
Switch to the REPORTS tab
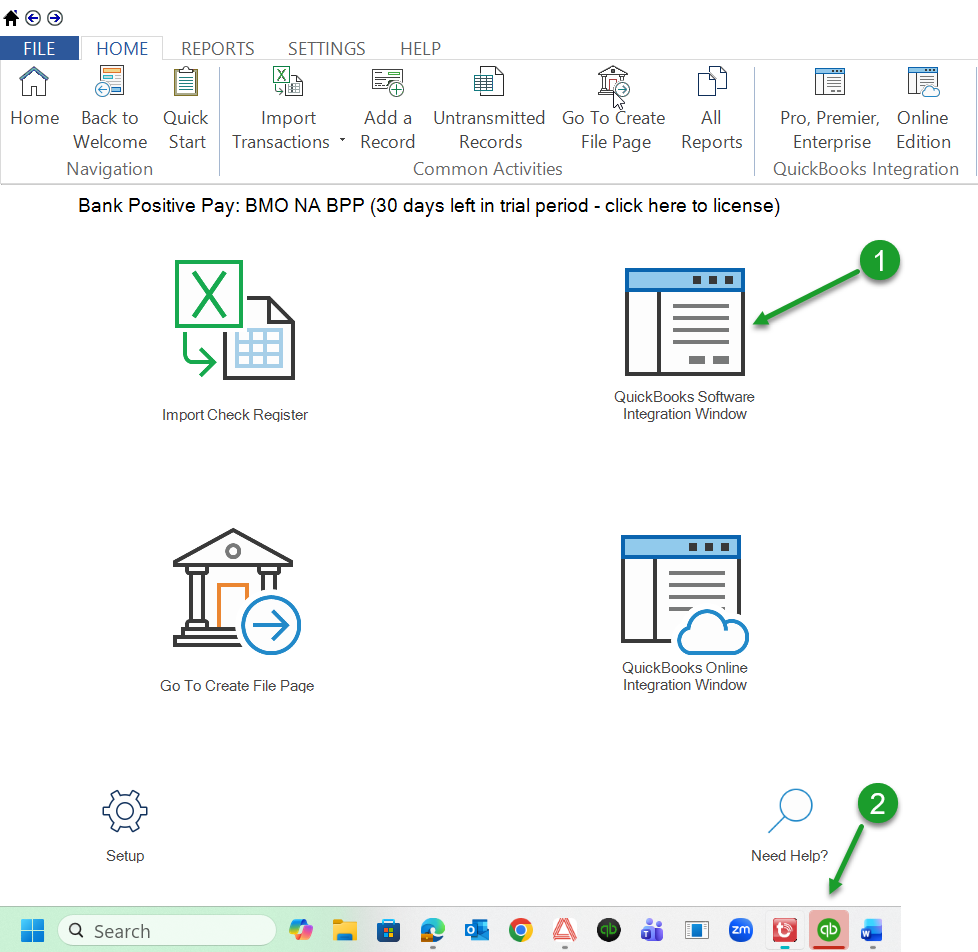point(217,48)
